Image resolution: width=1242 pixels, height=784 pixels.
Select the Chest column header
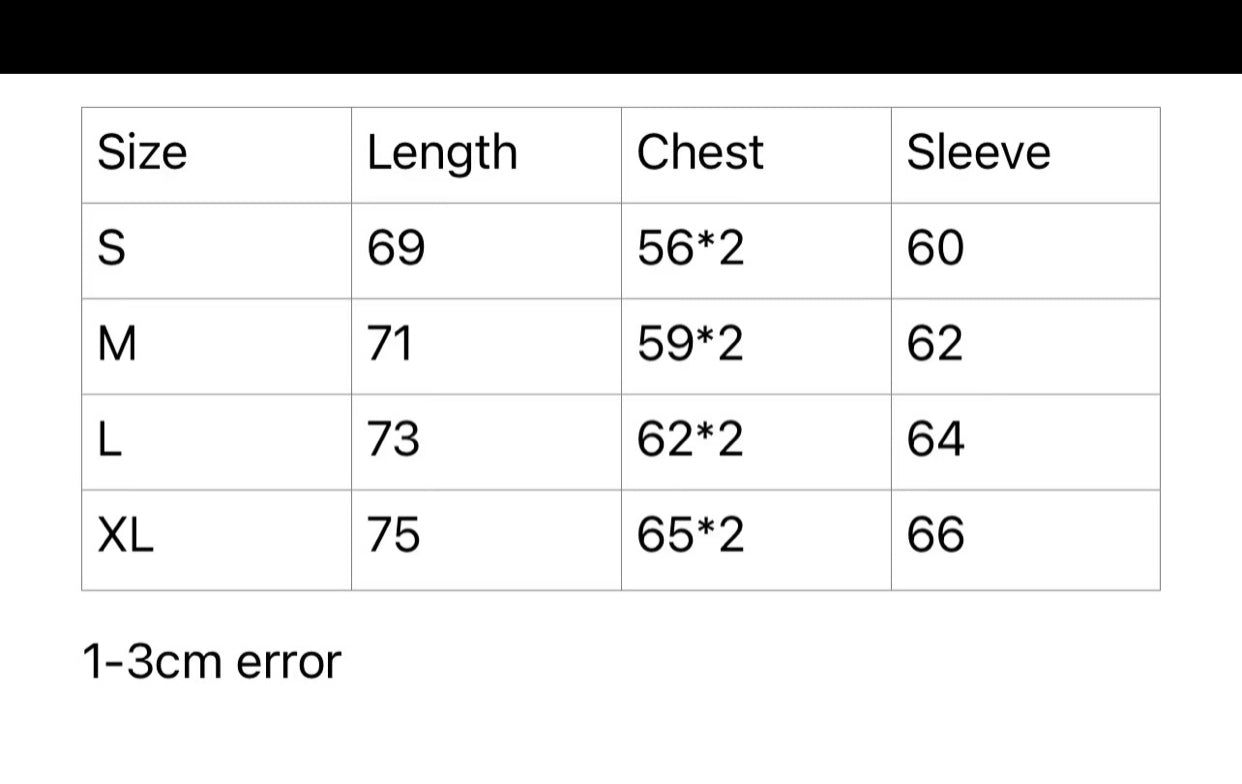coord(700,154)
